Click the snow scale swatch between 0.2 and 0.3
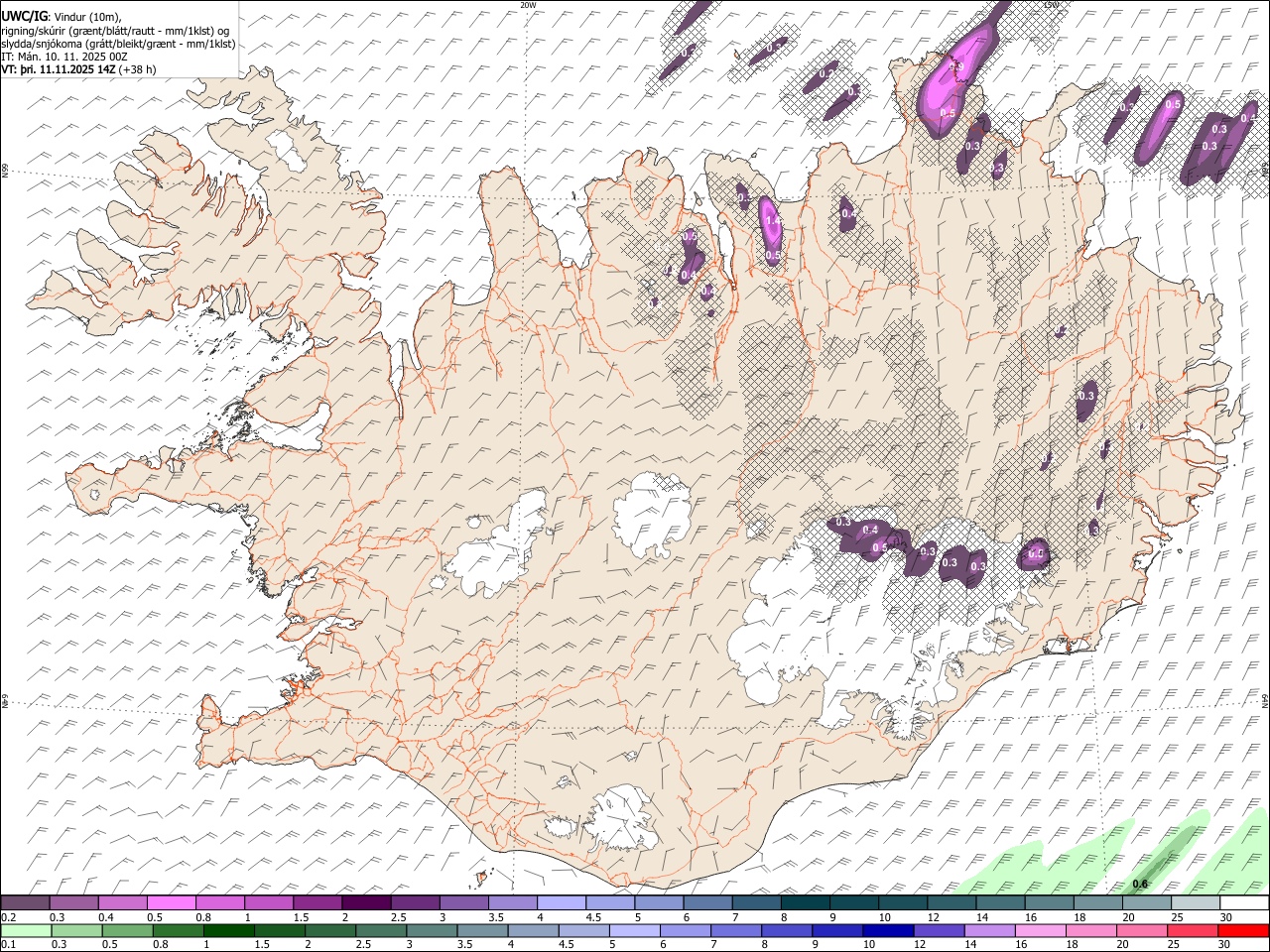1270x952 pixels. [26, 902]
